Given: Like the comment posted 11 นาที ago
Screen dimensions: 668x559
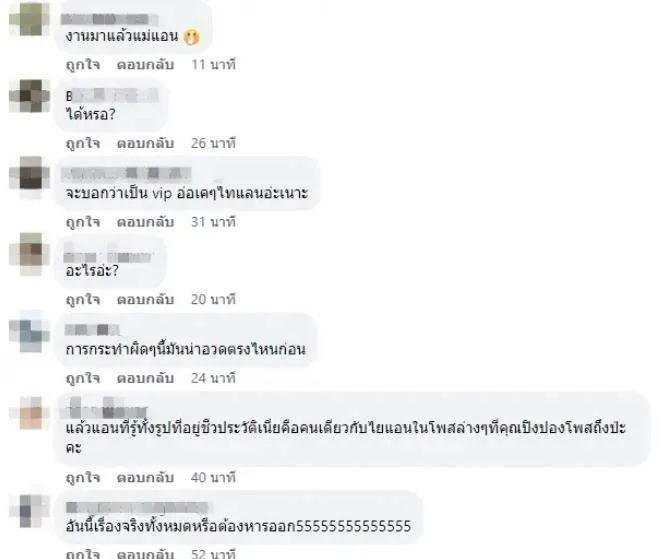Looking at the screenshot, I should tap(83, 65).
